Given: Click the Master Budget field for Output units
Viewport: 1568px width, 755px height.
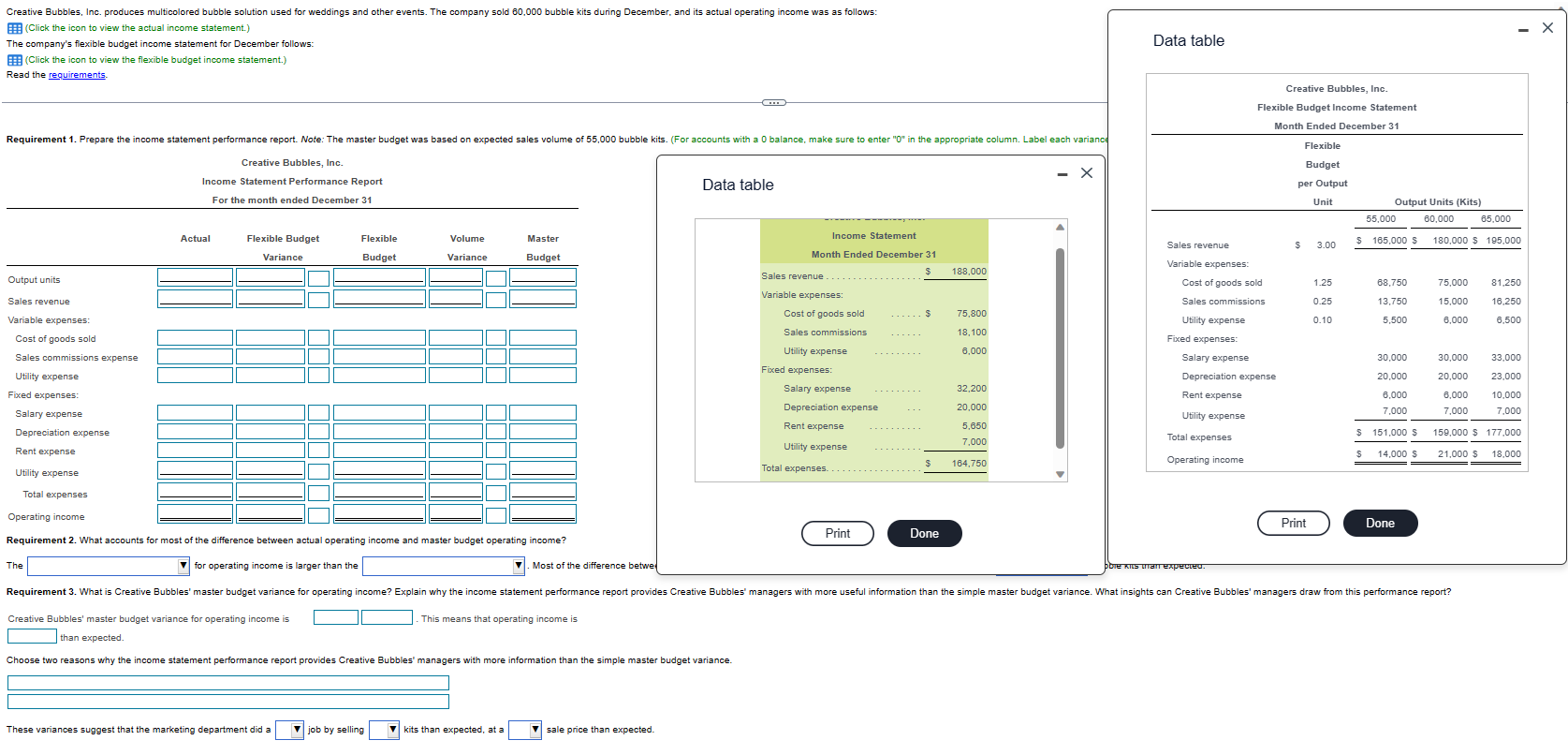Looking at the screenshot, I should click(x=543, y=277).
